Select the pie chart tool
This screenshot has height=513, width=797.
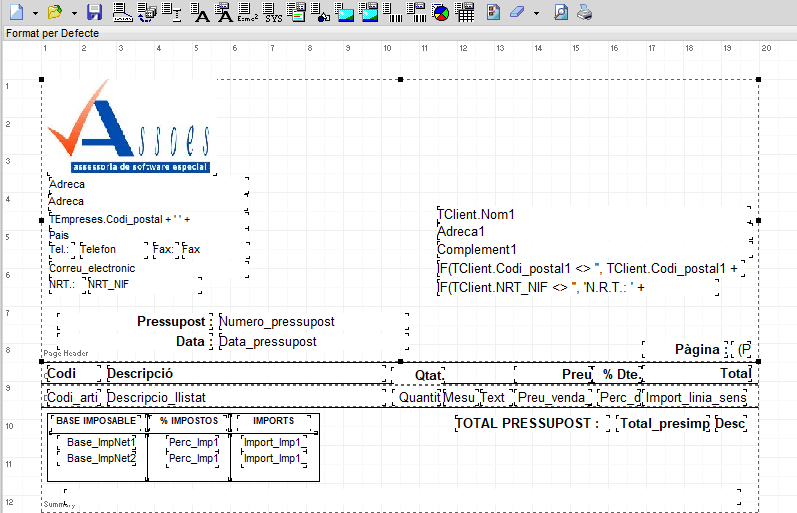[441, 12]
